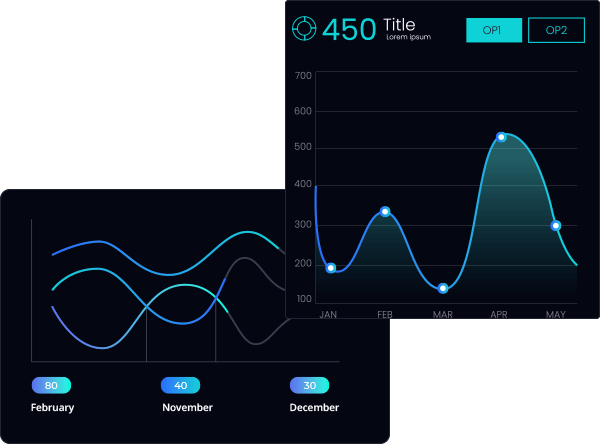Click the JAN label on x-axis

328,315
